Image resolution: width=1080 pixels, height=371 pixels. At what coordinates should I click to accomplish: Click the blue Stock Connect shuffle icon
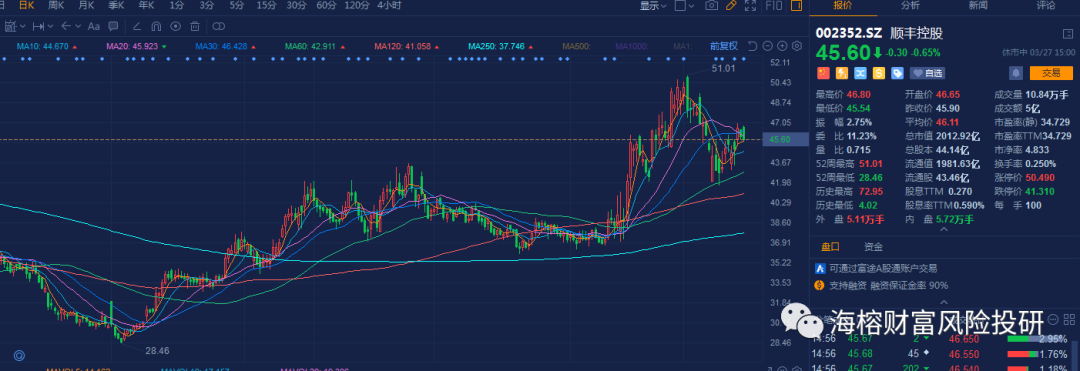860,73
